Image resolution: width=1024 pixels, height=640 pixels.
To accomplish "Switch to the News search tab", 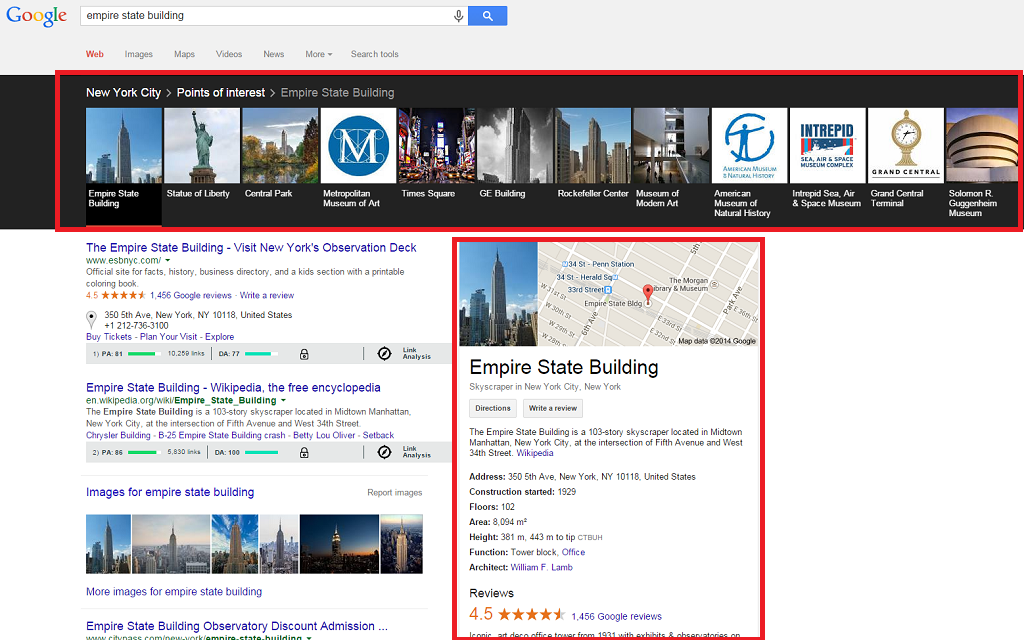I will click(x=274, y=54).
